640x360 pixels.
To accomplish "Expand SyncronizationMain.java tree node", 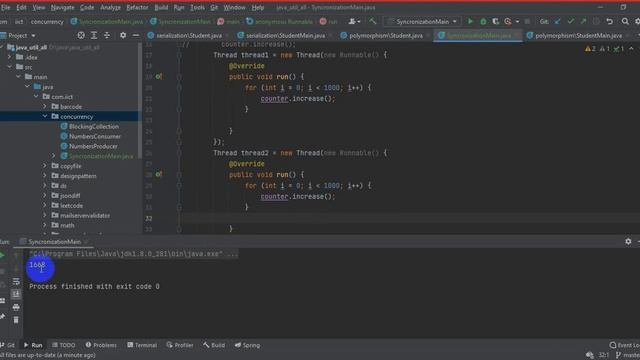I will 53,156.
